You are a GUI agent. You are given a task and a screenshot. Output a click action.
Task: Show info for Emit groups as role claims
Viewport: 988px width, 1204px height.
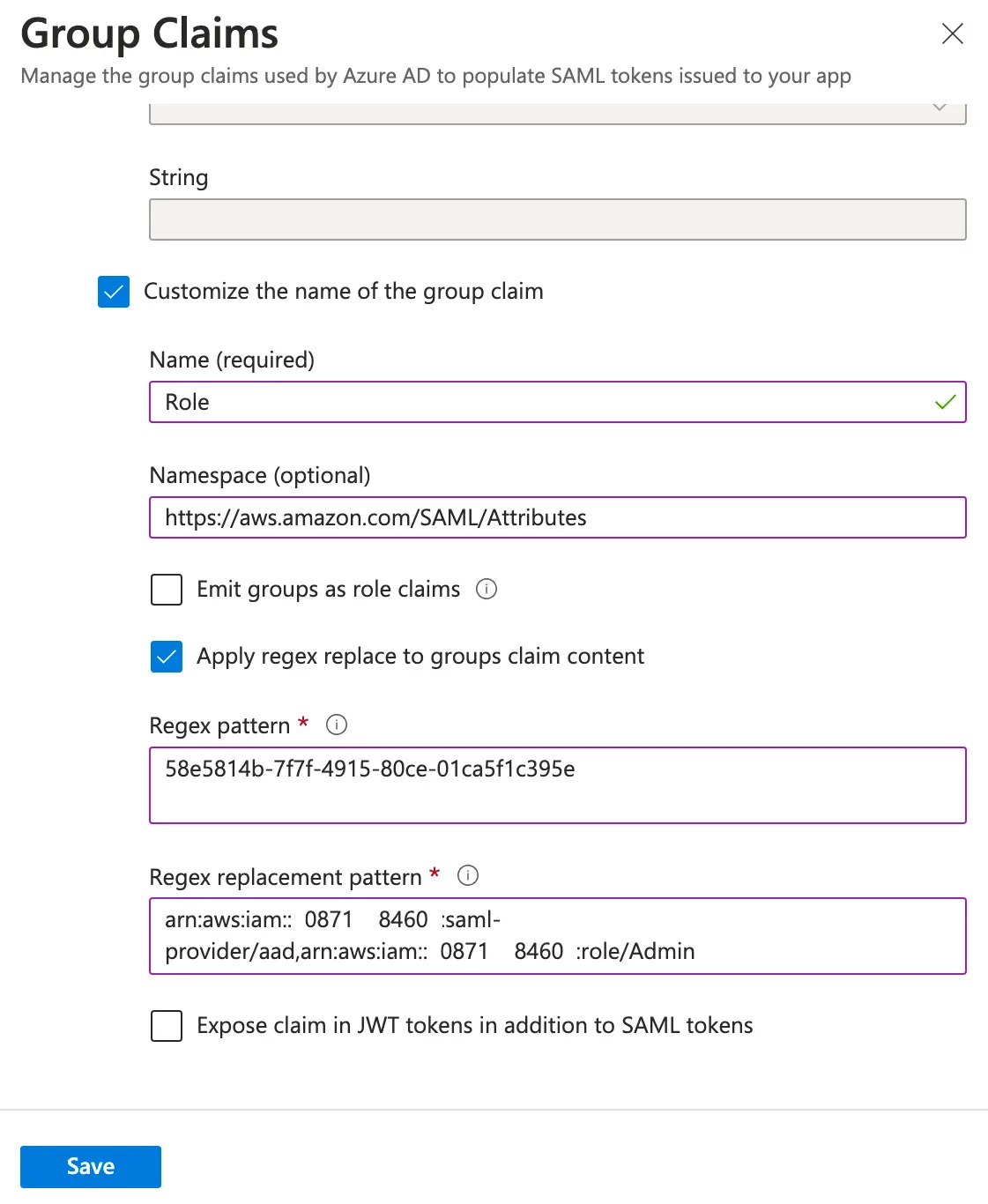487,589
